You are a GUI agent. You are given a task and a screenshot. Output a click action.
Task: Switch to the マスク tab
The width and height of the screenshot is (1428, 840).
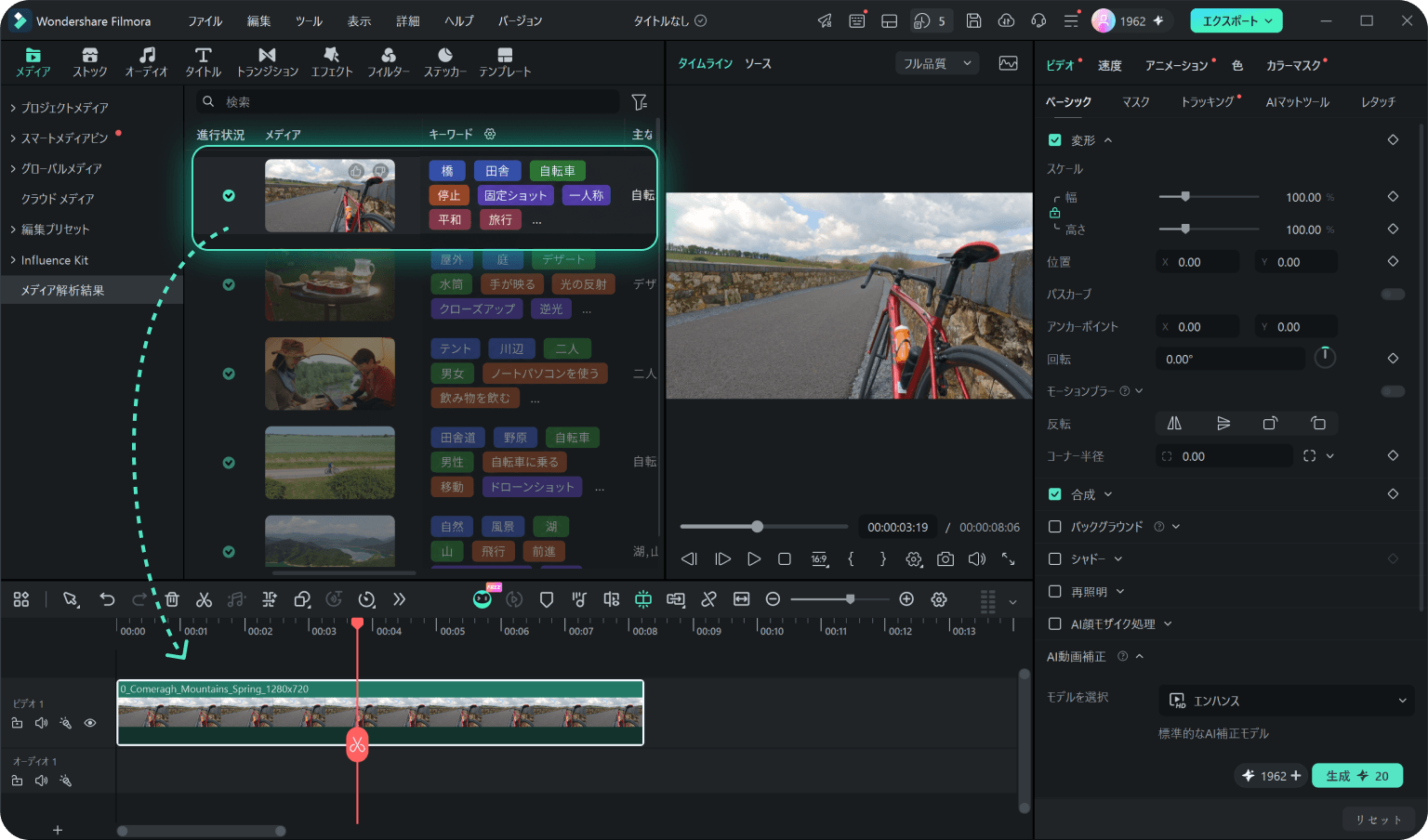pyautogui.click(x=1135, y=102)
